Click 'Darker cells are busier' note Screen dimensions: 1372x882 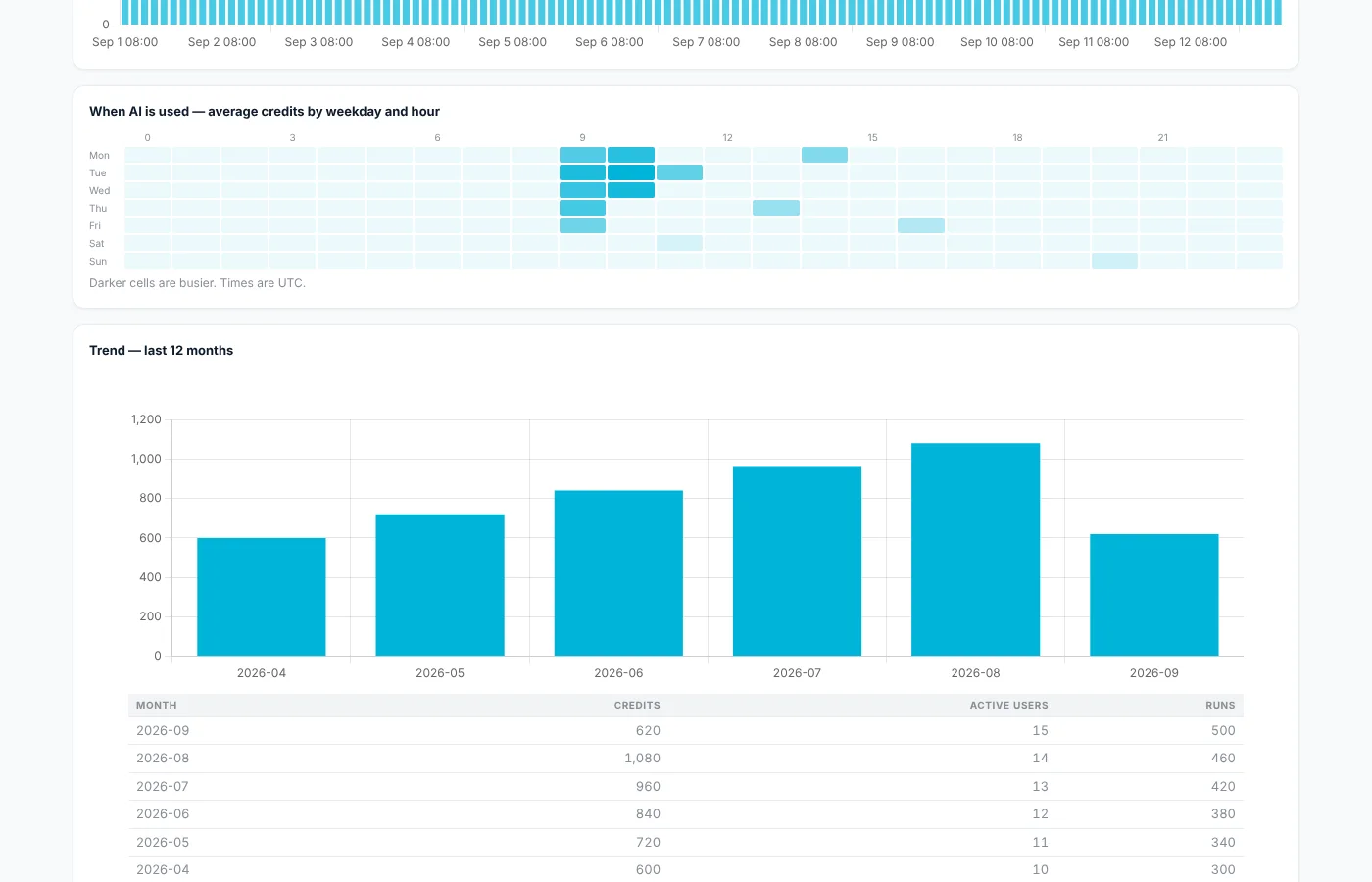(x=197, y=283)
